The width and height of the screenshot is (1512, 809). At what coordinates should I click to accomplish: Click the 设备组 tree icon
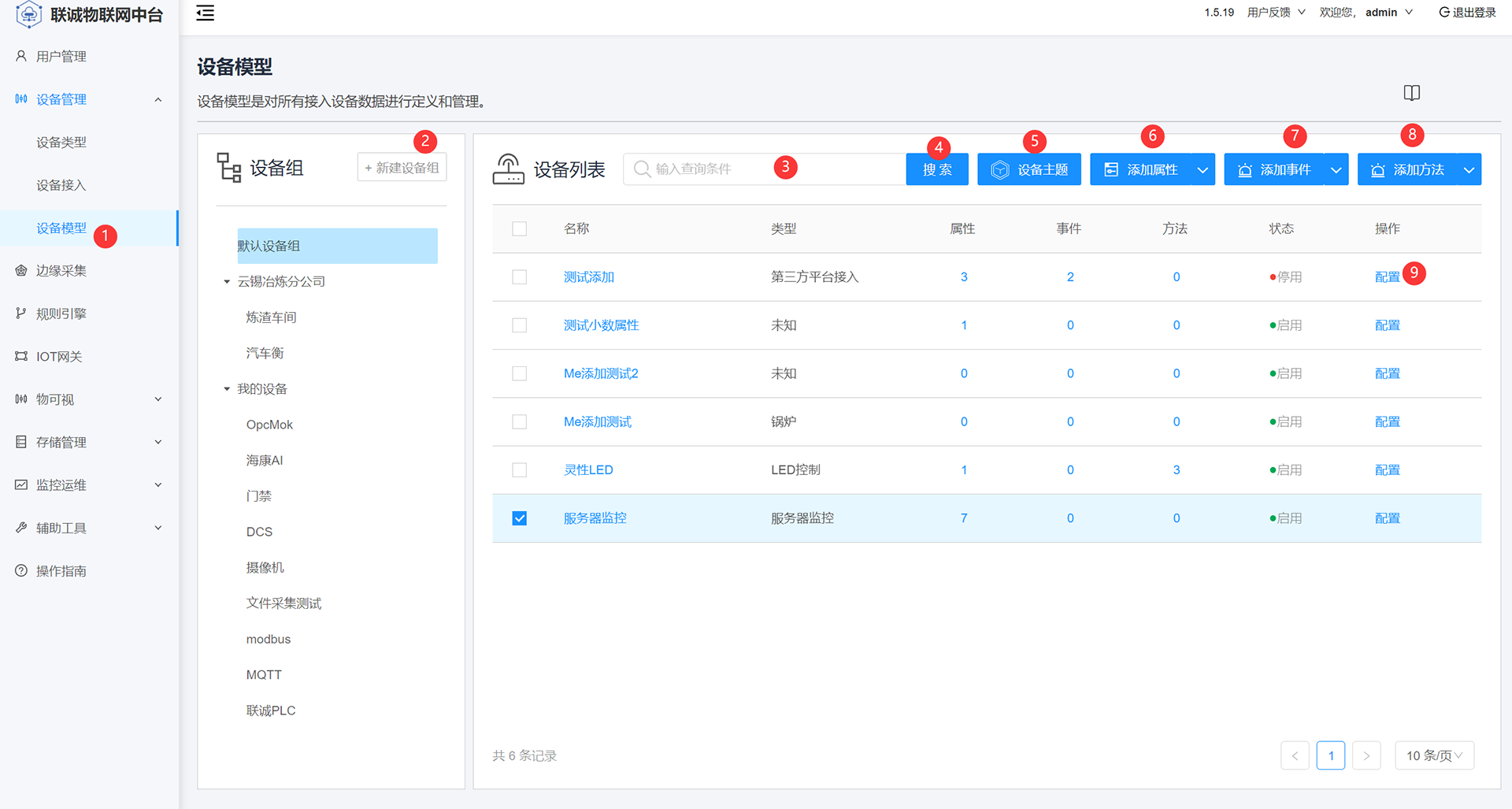pyautogui.click(x=228, y=167)
